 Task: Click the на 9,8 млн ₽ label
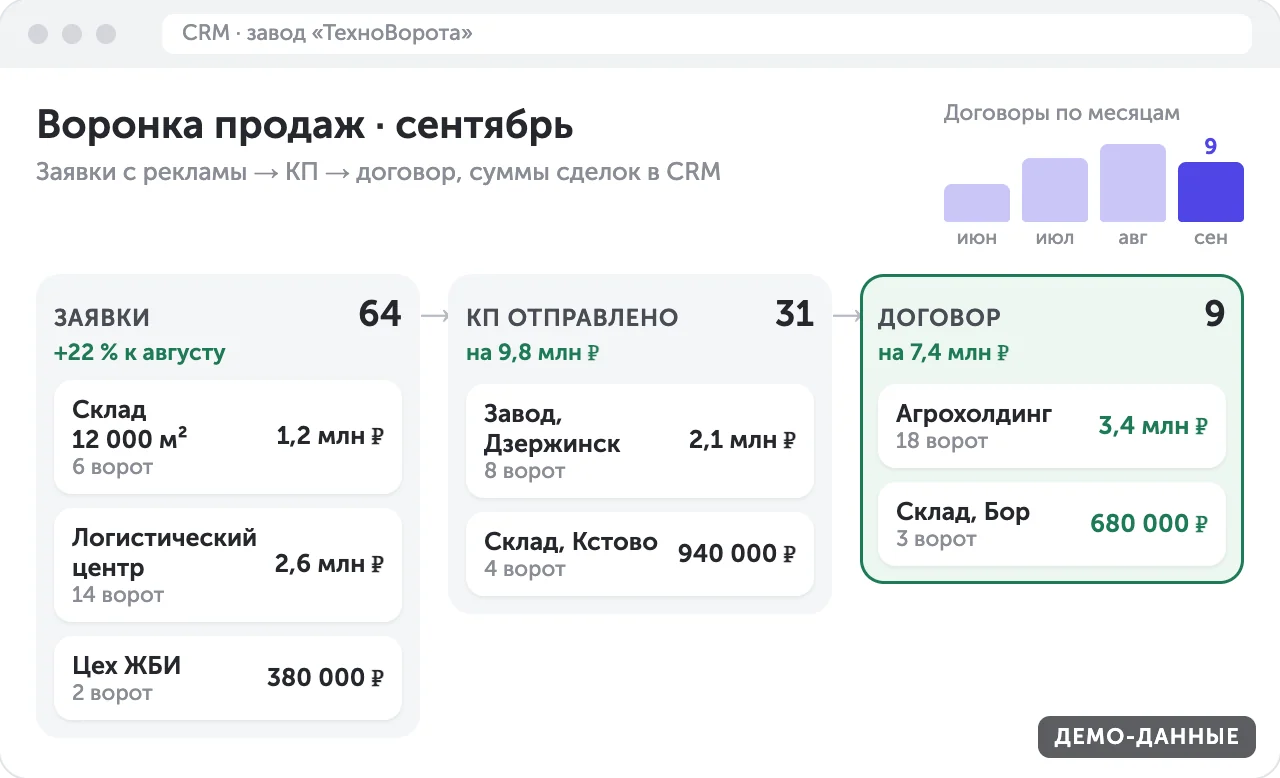[532, 353]
